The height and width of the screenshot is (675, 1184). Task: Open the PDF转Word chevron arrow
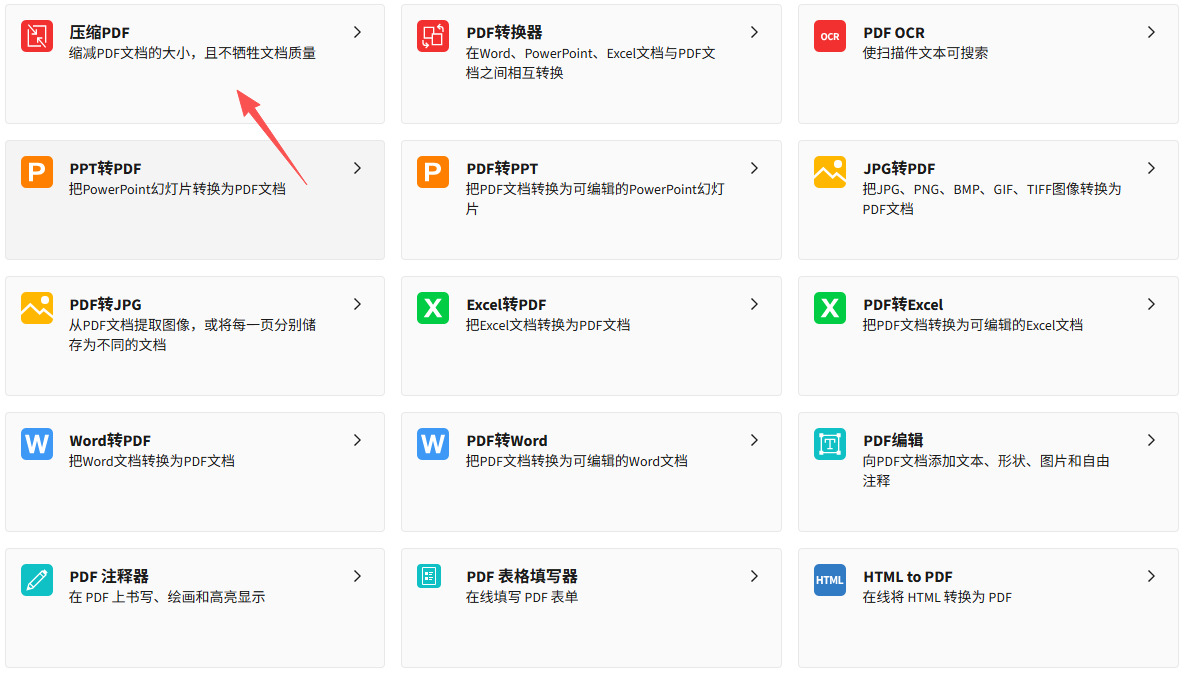(754, 440)
